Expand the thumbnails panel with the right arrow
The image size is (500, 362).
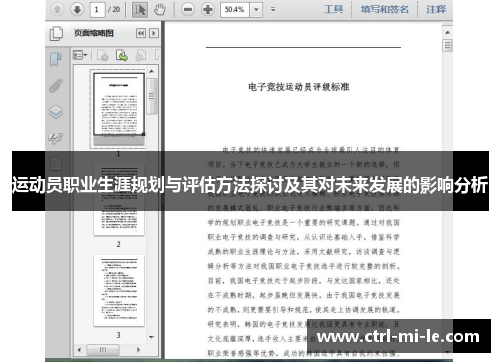tap(154, 33)
